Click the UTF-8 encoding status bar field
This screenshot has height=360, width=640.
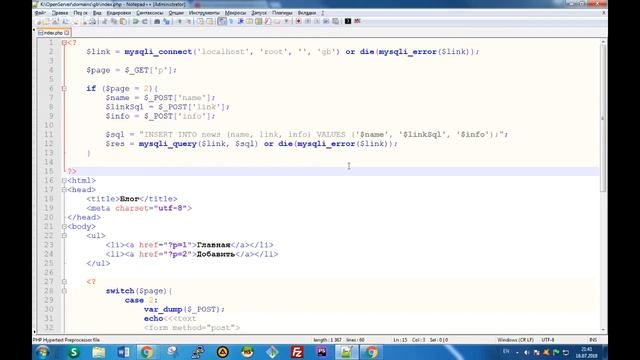(548, 340)
